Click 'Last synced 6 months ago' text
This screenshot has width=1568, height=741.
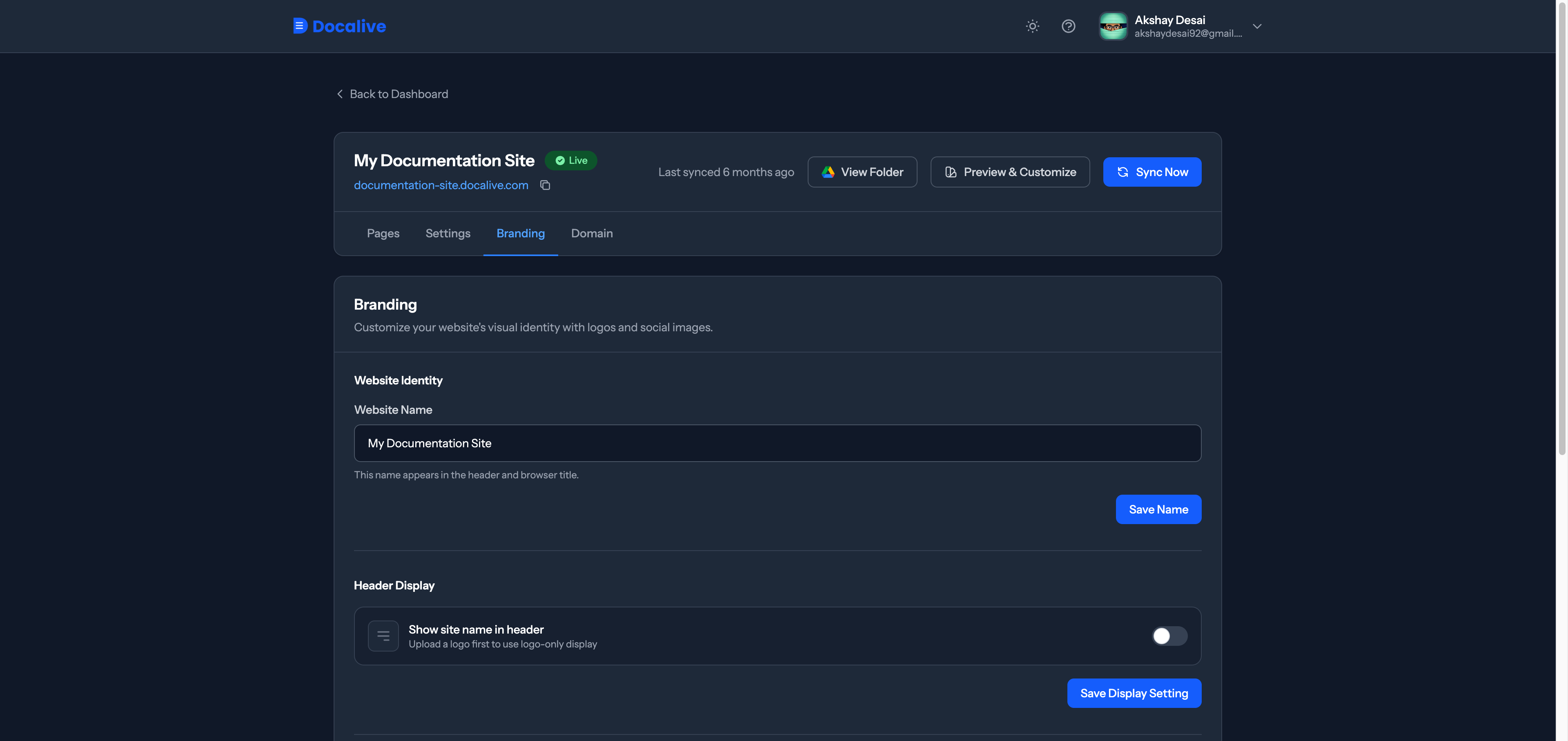click(x=726, y=172)
